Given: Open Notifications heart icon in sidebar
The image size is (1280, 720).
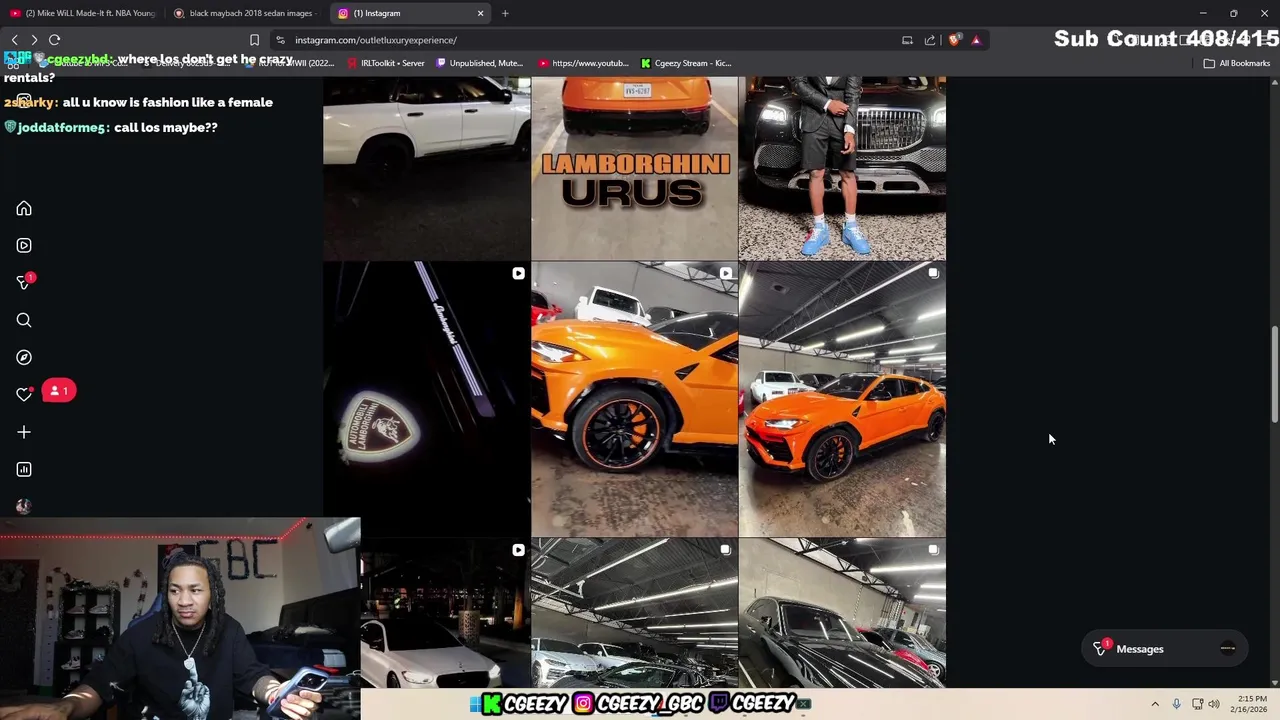Looking at the screenshot, I should click(24, 394).
